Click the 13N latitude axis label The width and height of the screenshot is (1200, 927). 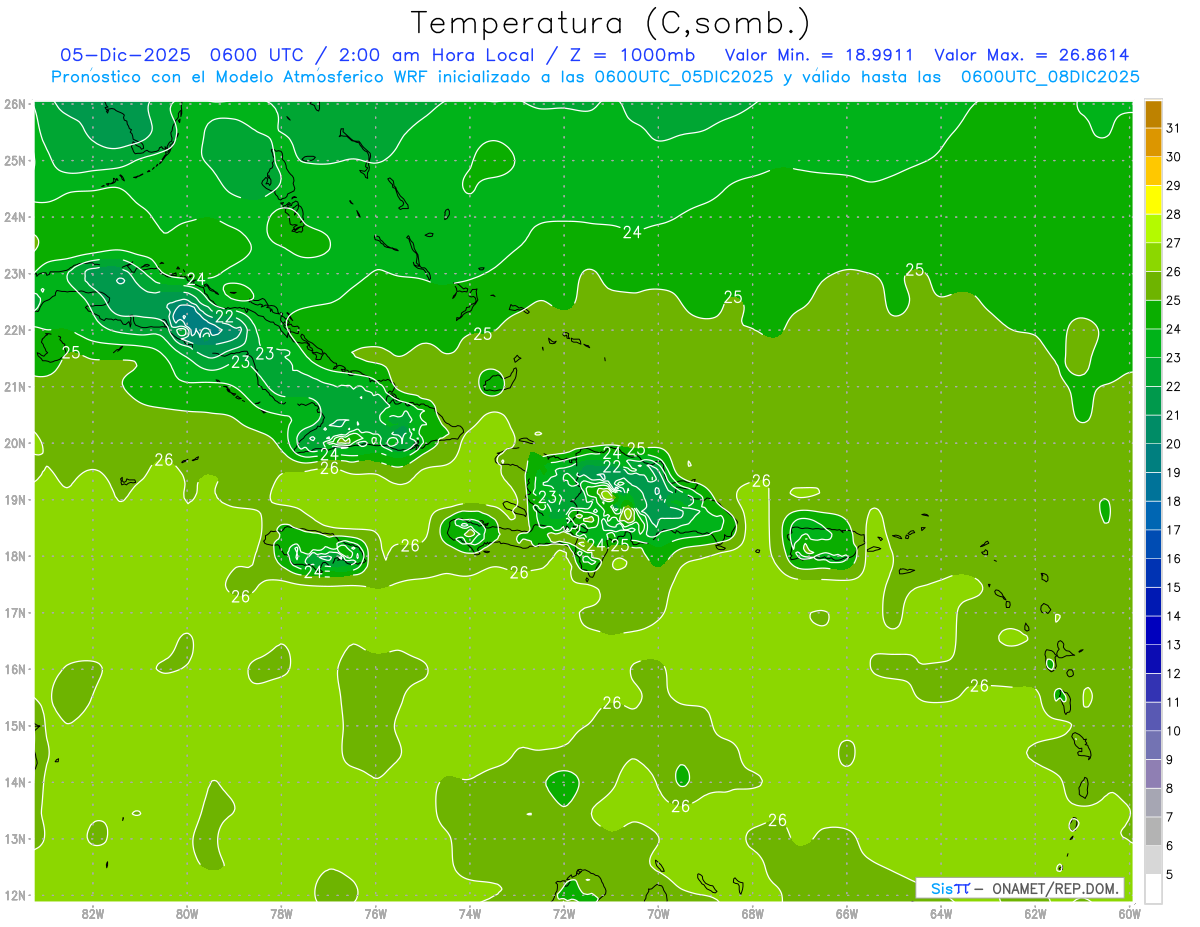pyautogui.click(x=14, y=838)
